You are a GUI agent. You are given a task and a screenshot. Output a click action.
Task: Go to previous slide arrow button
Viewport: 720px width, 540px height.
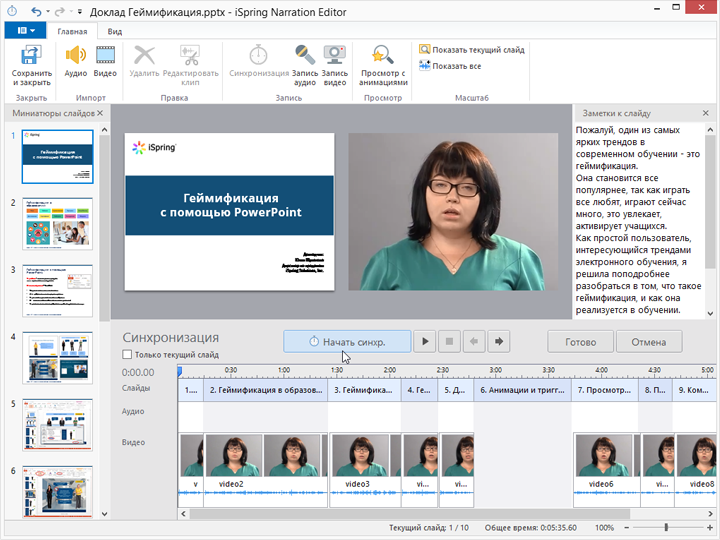point(474,342)
